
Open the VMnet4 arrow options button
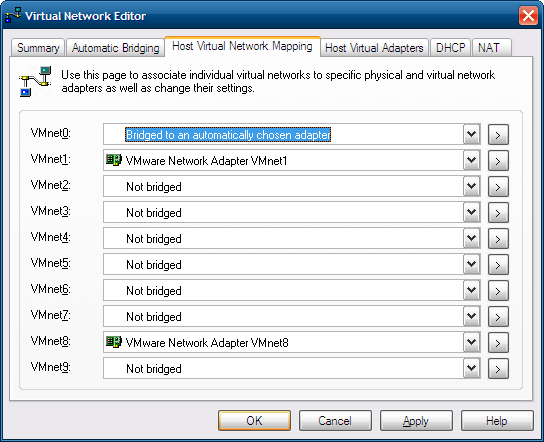498,239
